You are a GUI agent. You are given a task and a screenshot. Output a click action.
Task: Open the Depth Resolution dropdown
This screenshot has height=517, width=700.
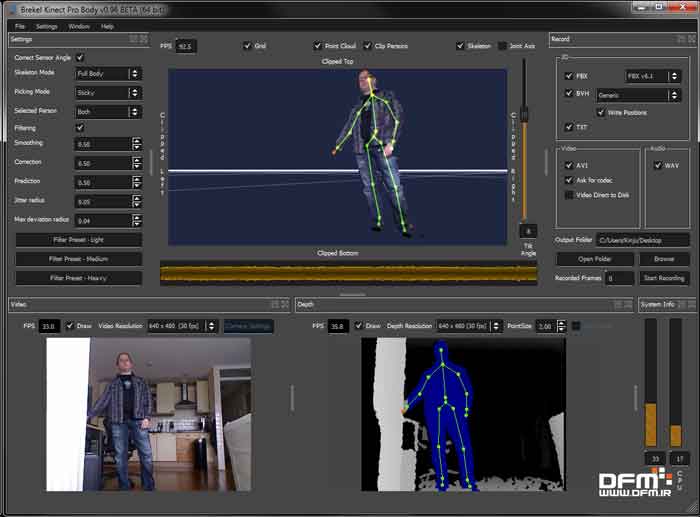point(469,326)
